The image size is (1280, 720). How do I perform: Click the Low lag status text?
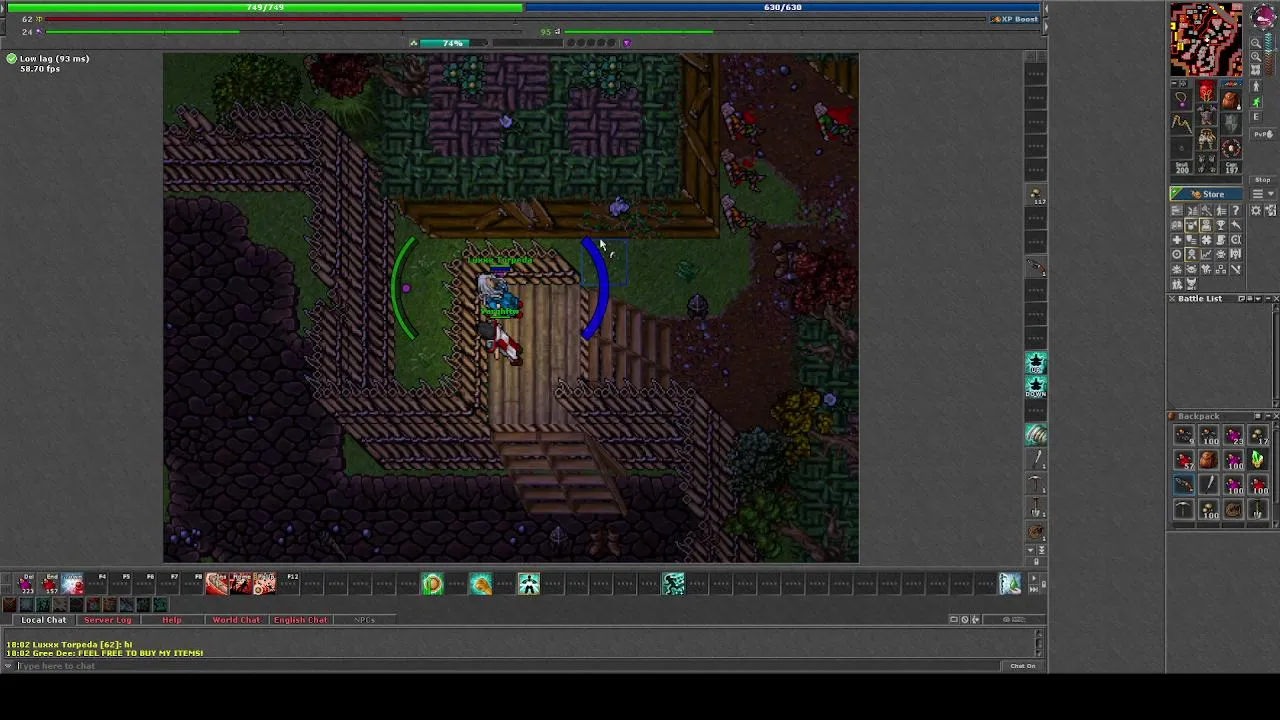[x=54, y=59]
